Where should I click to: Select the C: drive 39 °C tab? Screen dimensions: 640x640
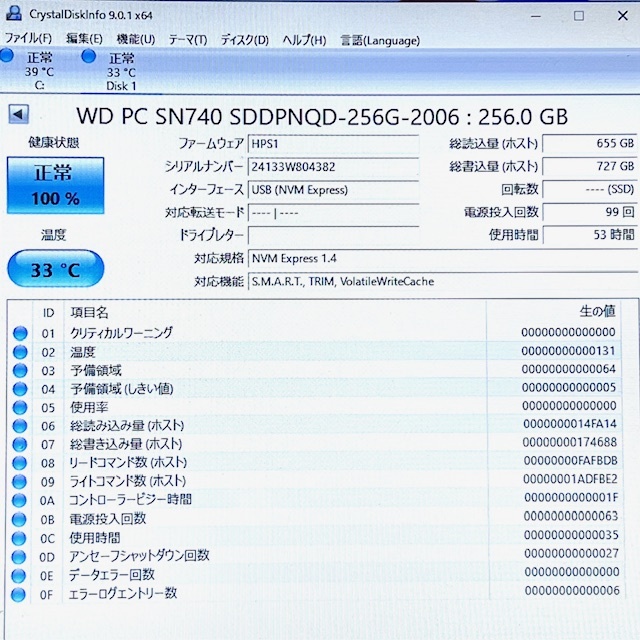tap(40, 71)
